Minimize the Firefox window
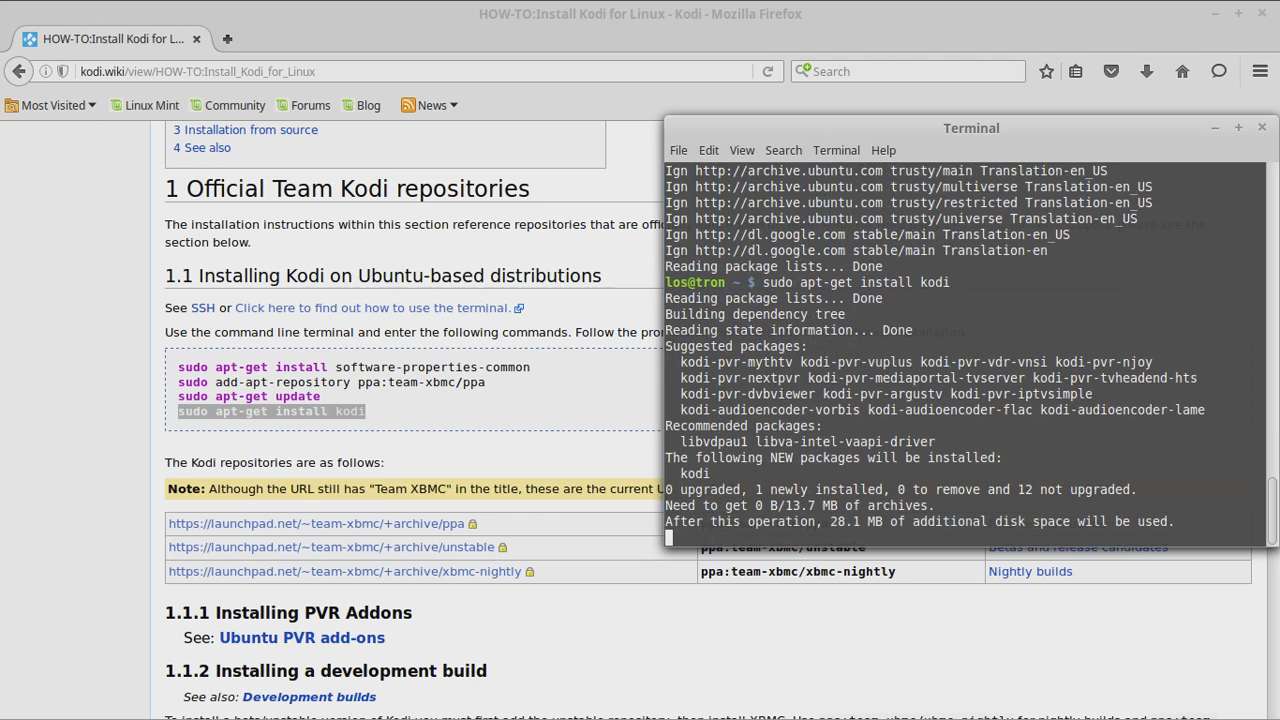 (x=1214, y=14)
